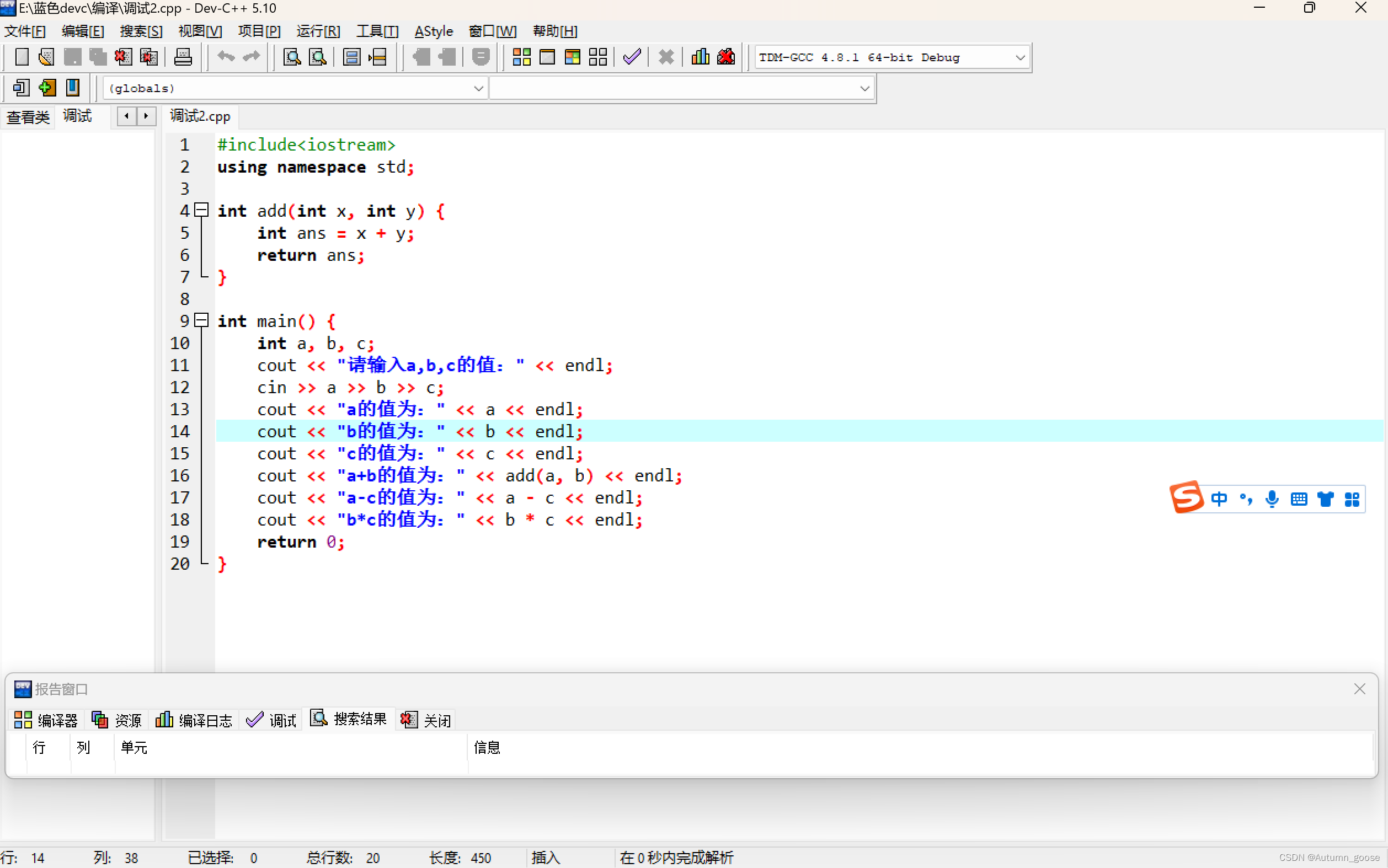Open the profile analysis bar chart icon
Viewport: 1388px width, 868px height.
point(700,57)
